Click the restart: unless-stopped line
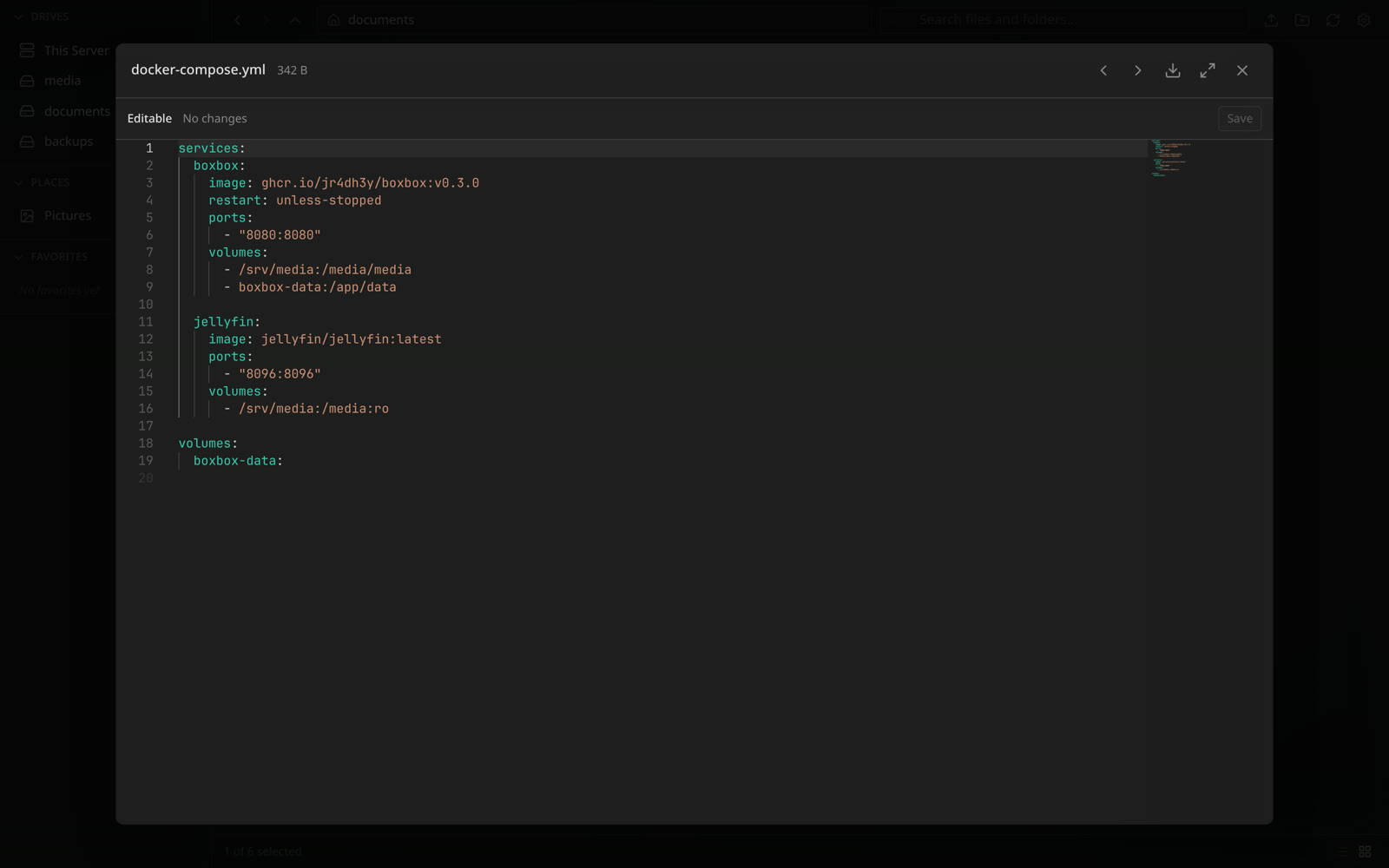The width and height of the screenshot is (1389, 868). tap(294, 201)
